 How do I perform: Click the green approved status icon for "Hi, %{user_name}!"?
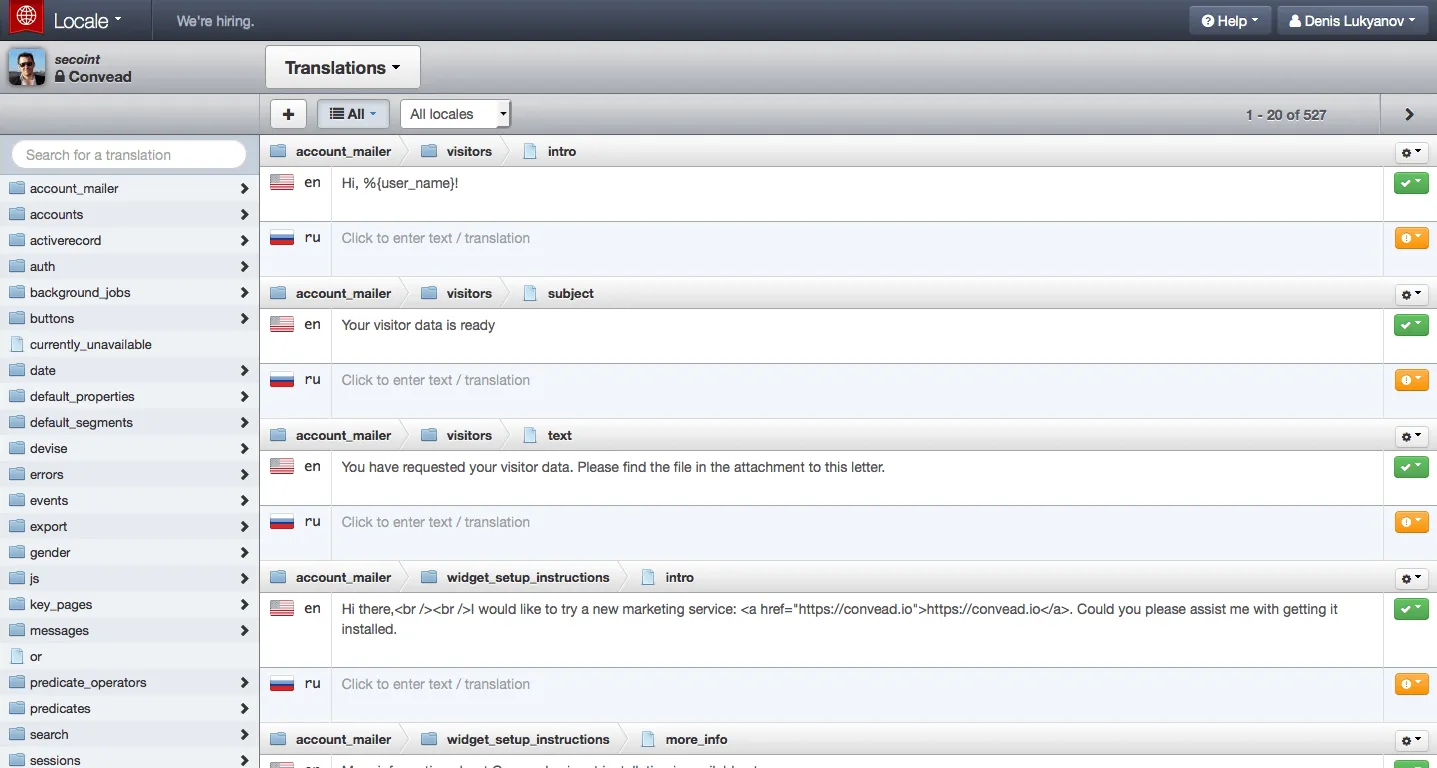click(x=1410, y=182)
